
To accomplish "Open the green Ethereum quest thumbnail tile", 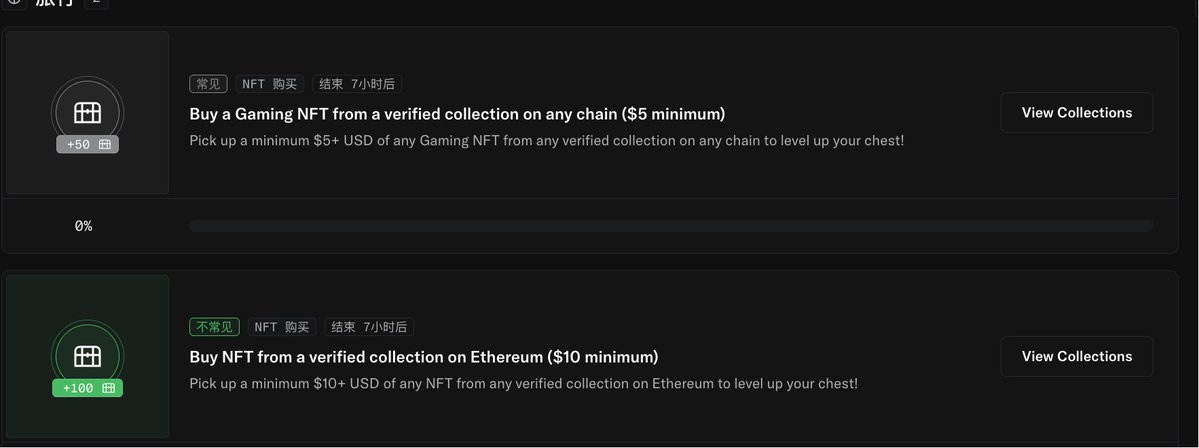I will tap(87, 356).
